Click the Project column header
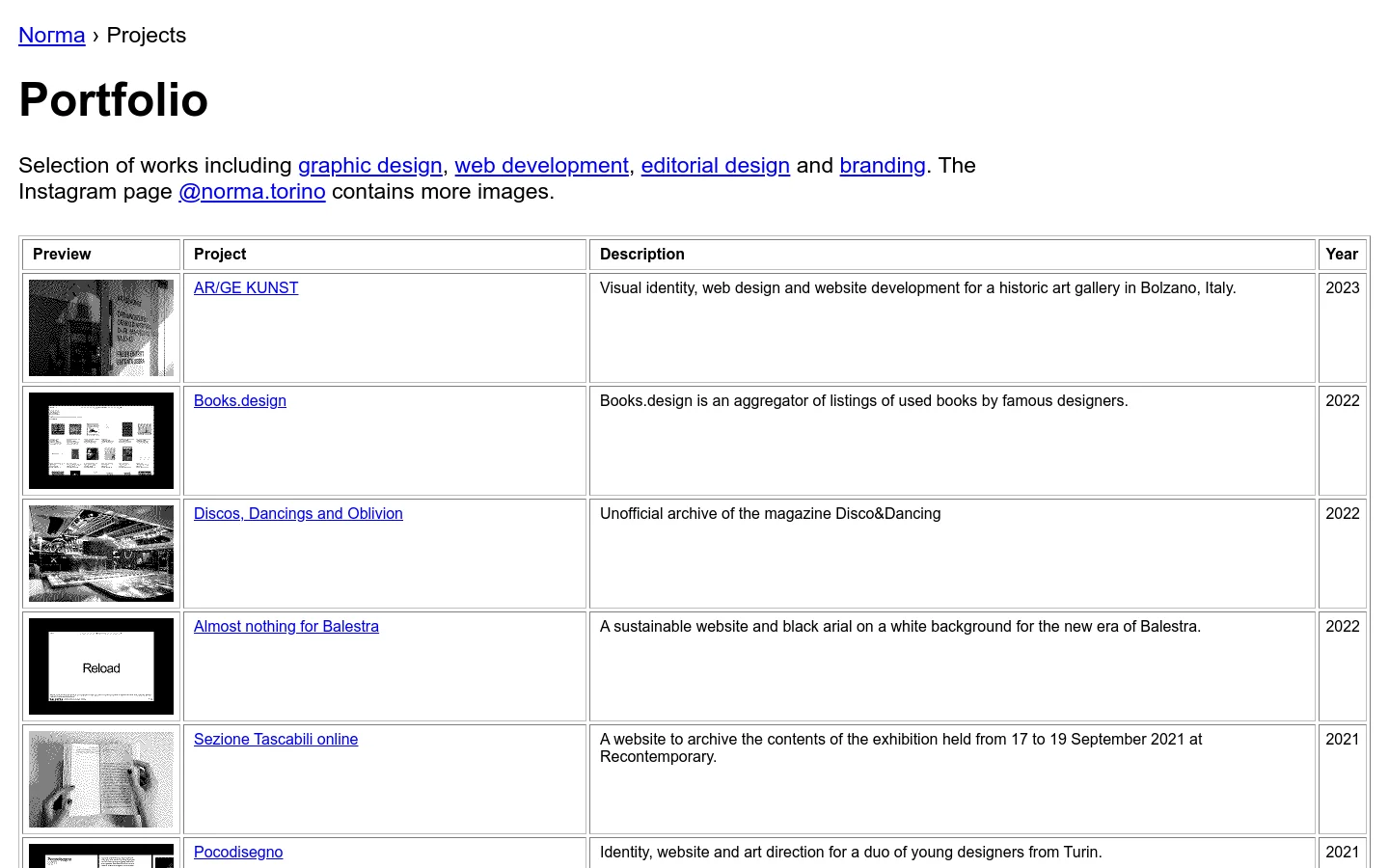The image size is (1389, 868). [385, 255]
